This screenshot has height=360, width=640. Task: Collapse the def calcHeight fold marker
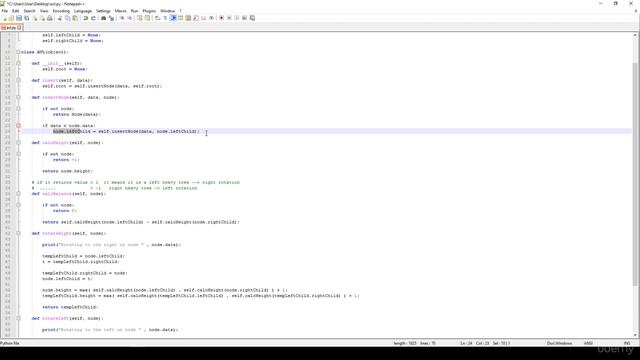[x=18, y=143]
